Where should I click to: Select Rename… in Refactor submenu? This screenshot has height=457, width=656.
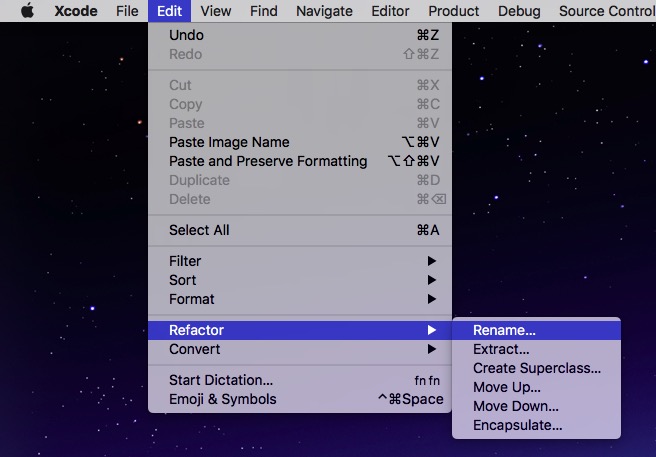click(x=536, y=330)
